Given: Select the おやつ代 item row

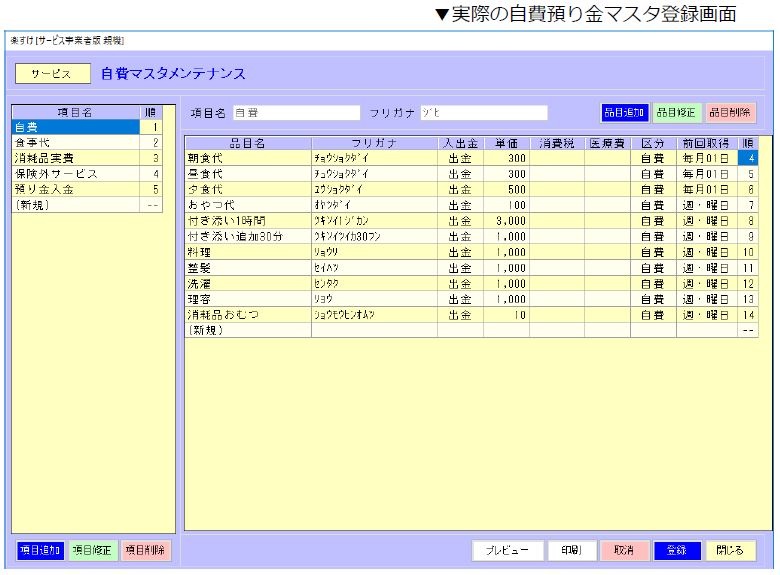Looking at the screenshot, I should click(x=472, y=205).
